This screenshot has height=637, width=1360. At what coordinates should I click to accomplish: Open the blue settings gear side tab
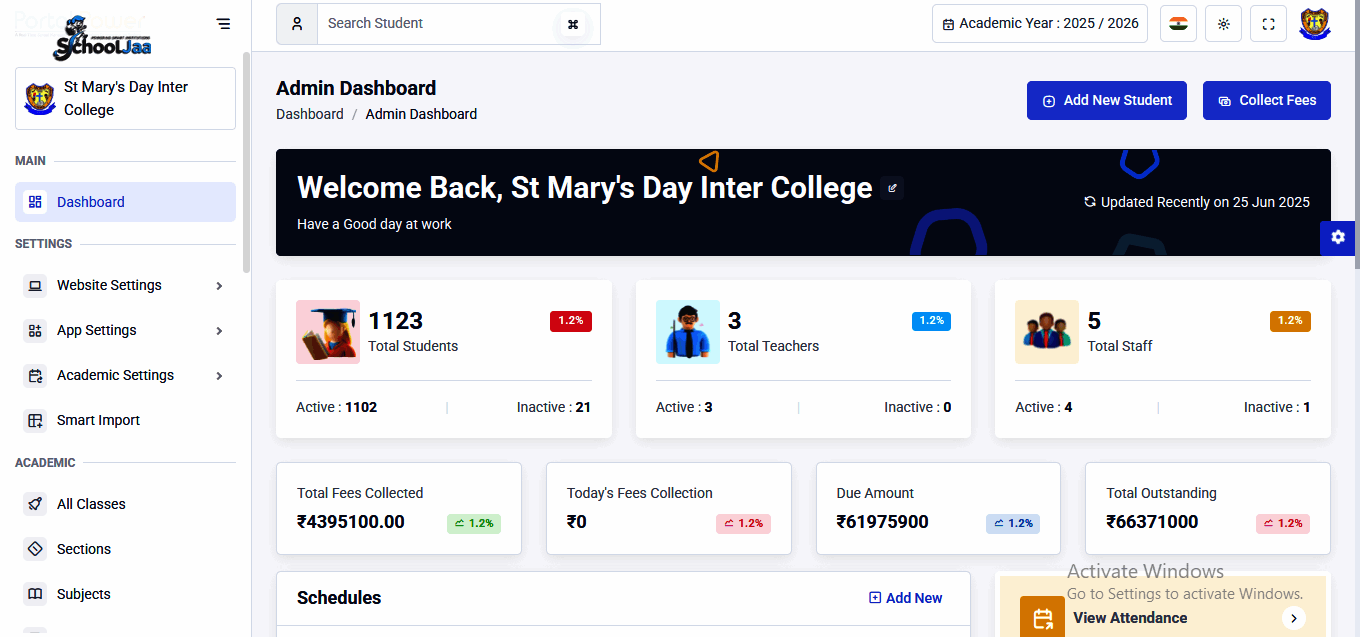1338,237
